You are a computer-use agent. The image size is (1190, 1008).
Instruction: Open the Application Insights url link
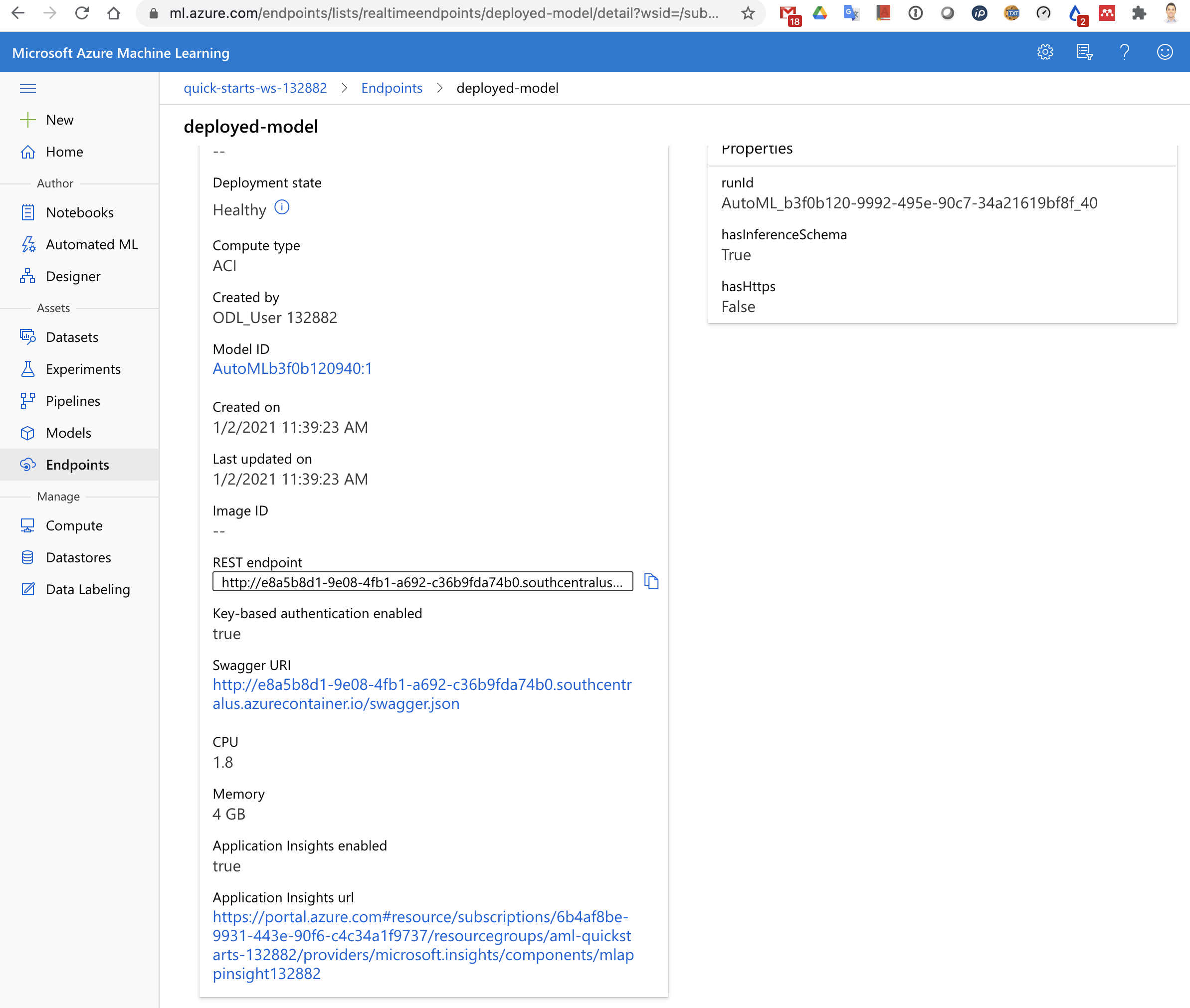(x=422, y=945)
